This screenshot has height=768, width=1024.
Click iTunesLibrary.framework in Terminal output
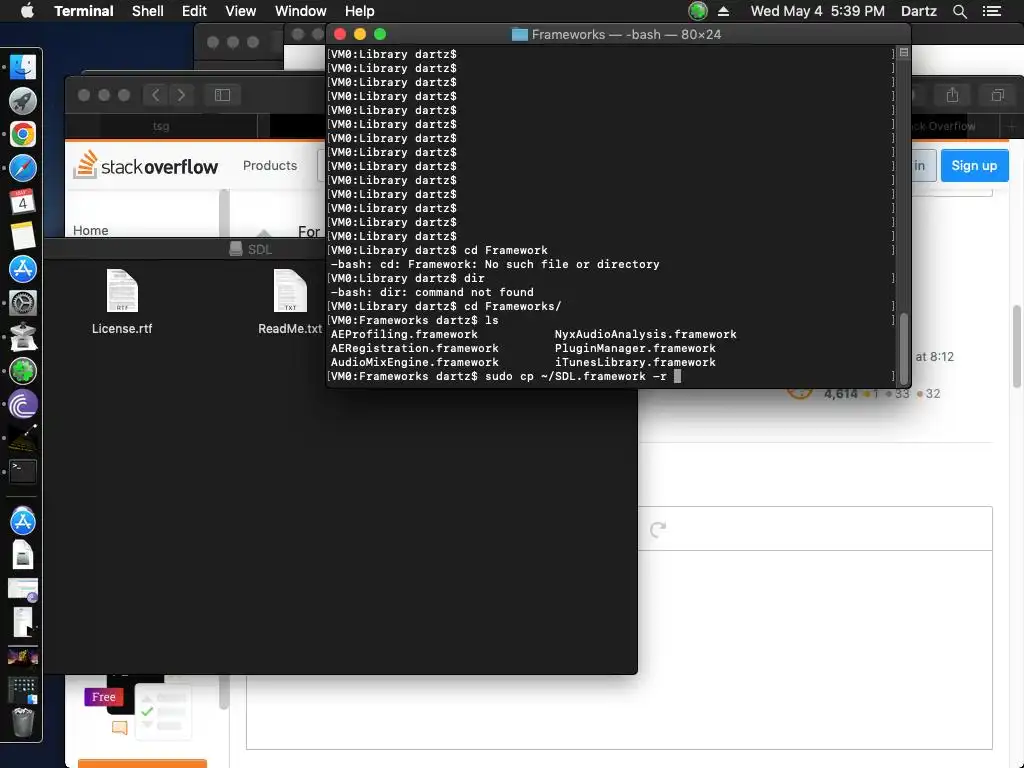(x=635, y=362)
